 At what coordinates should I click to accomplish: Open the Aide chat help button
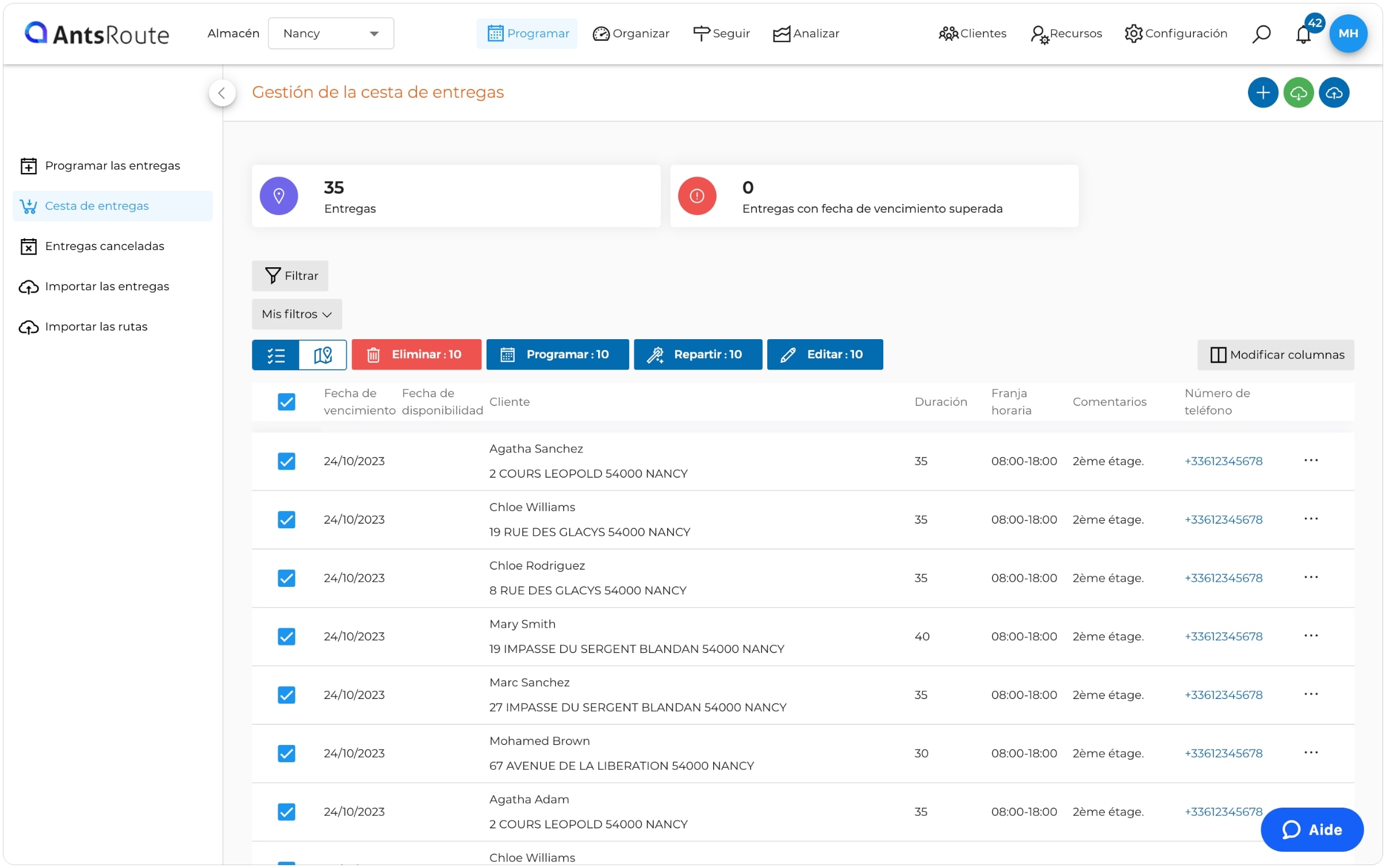1312,829
